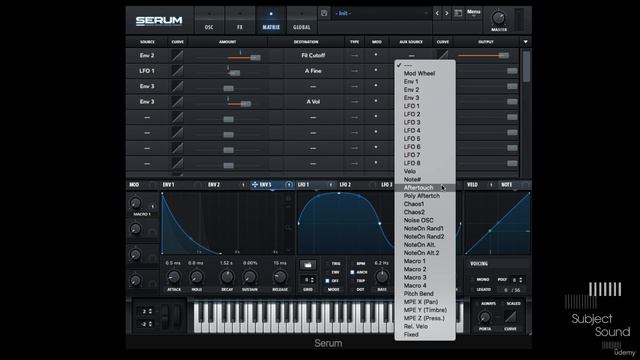Open the Init preset name dropdown
The width and height of the screenshot is (640, 360).
point(381,13)
